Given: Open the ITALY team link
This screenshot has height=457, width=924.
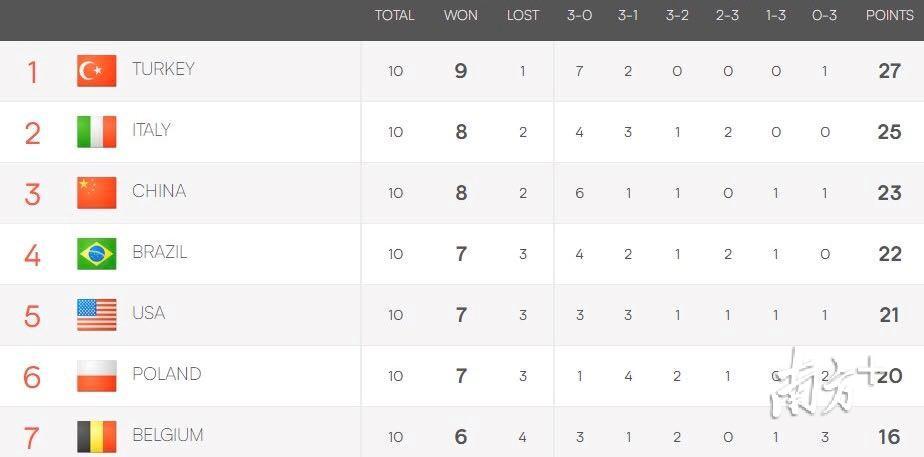Looking at the screenshot, I should tap(151, 130).
